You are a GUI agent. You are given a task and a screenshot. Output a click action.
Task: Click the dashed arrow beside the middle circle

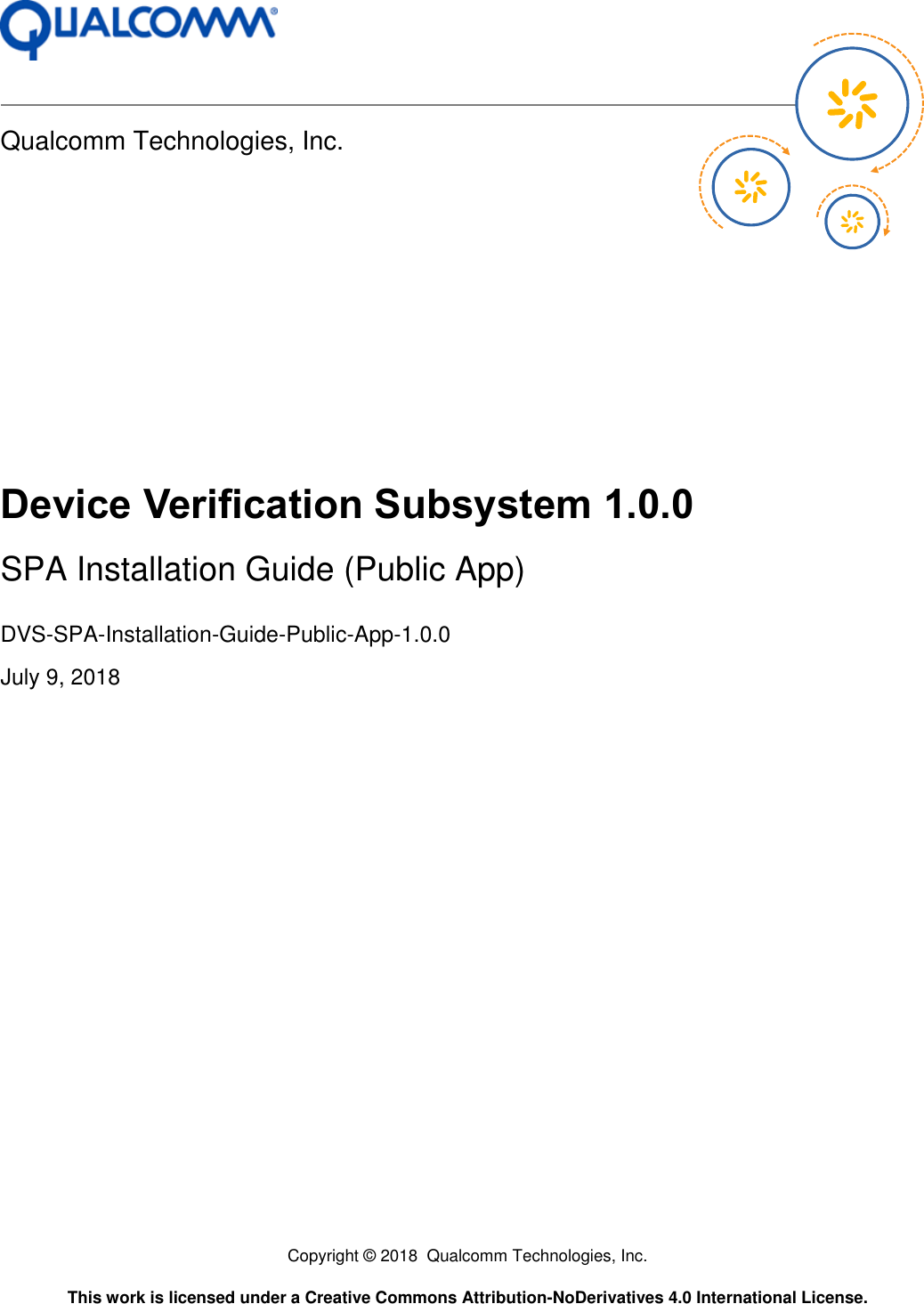[x=787, y=151]
